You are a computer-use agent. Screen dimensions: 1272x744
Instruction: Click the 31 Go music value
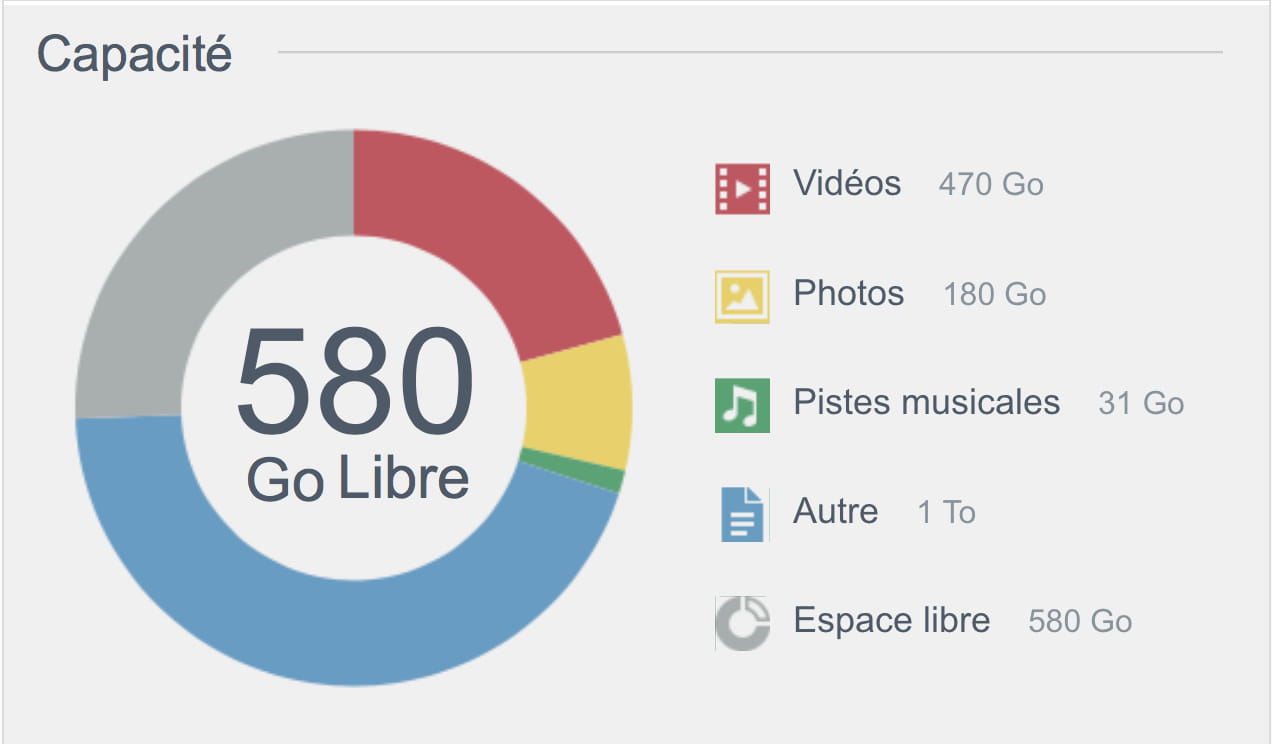(x=1141, y=403)
